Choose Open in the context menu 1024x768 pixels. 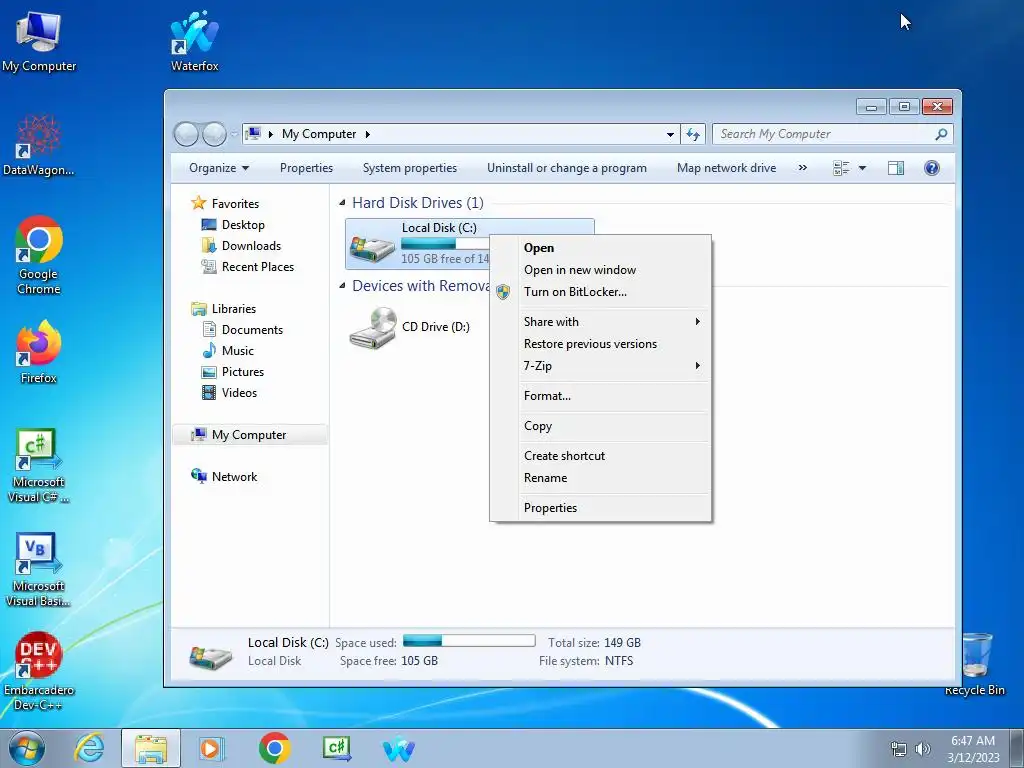click(x=601, y=248)
